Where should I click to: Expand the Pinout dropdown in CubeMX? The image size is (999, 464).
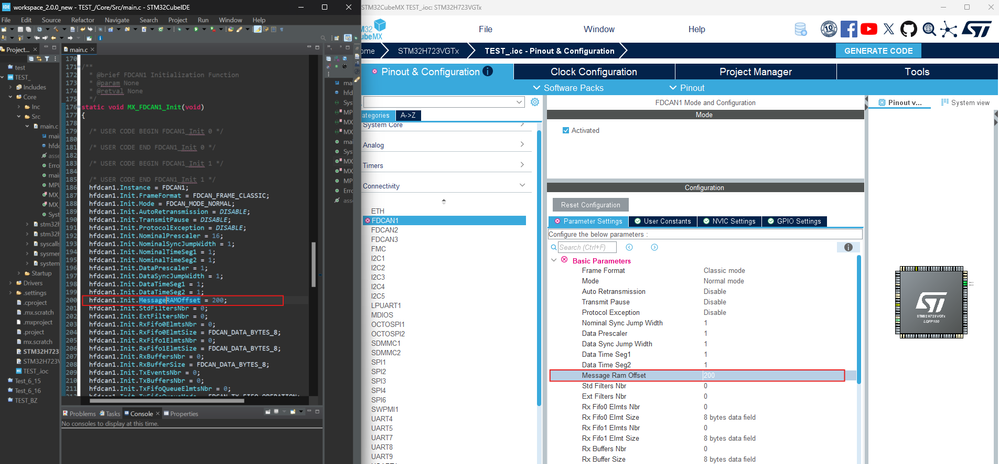[687, 87]
